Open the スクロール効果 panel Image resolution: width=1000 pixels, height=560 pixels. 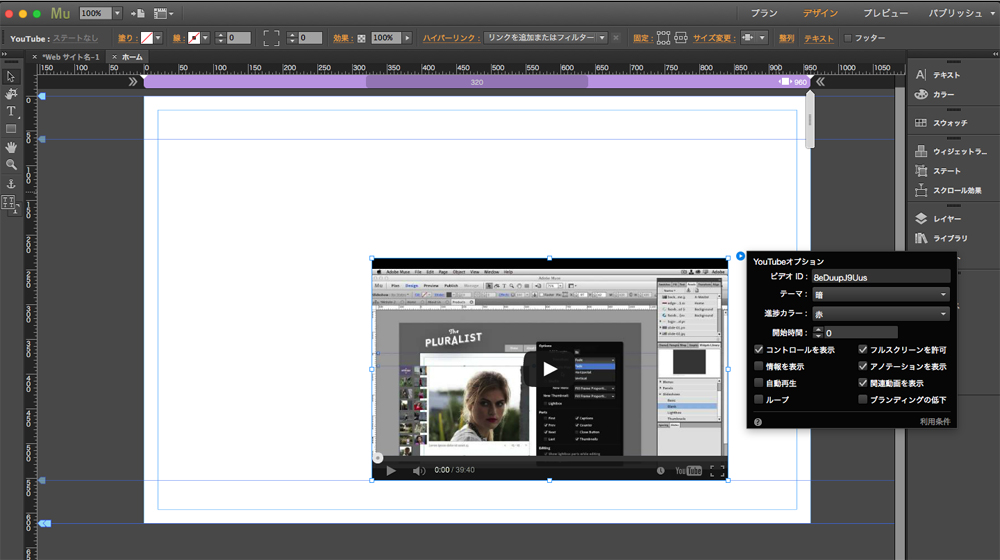948,191
